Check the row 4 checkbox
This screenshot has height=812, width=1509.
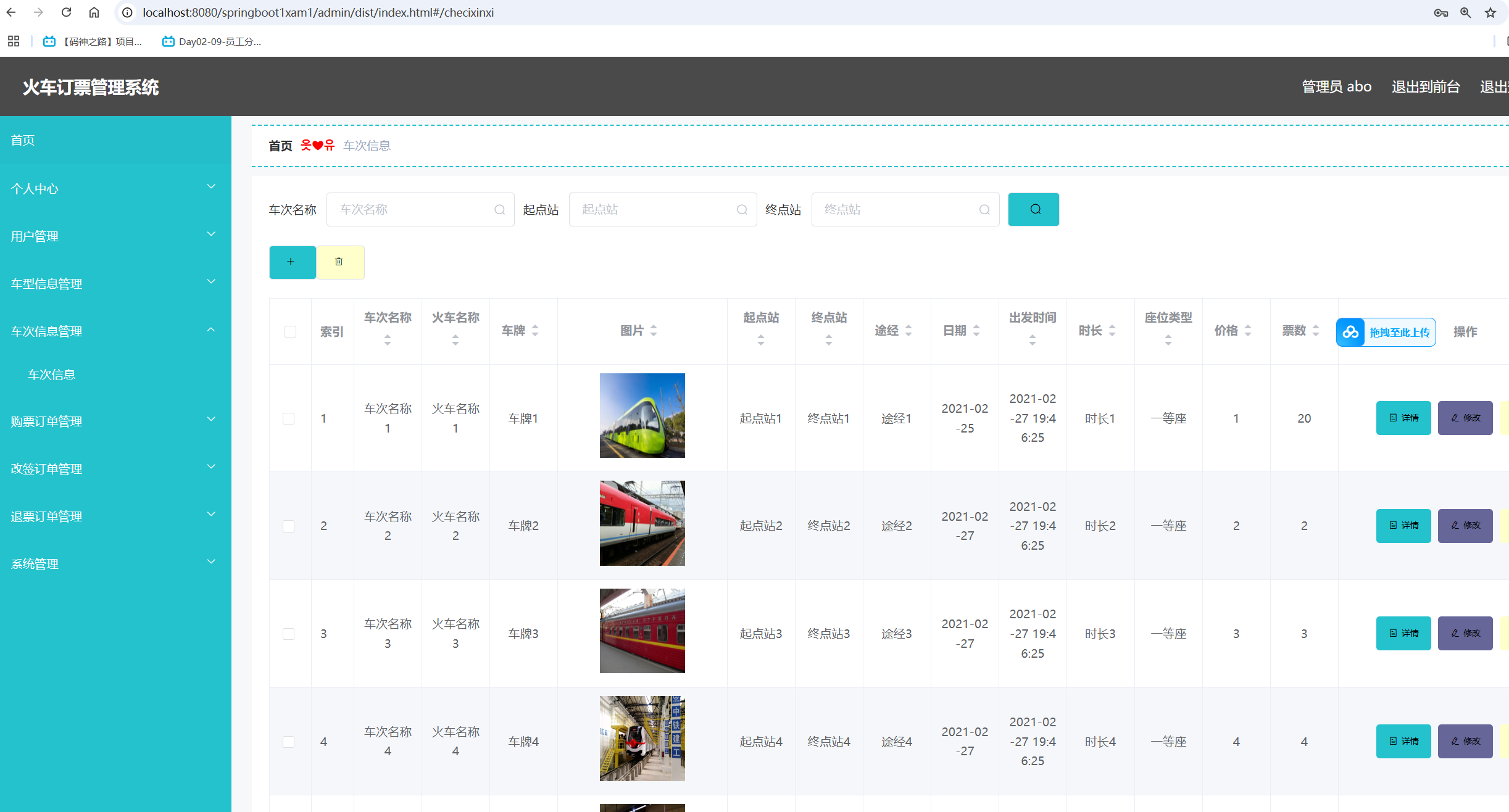click(288, 742)
